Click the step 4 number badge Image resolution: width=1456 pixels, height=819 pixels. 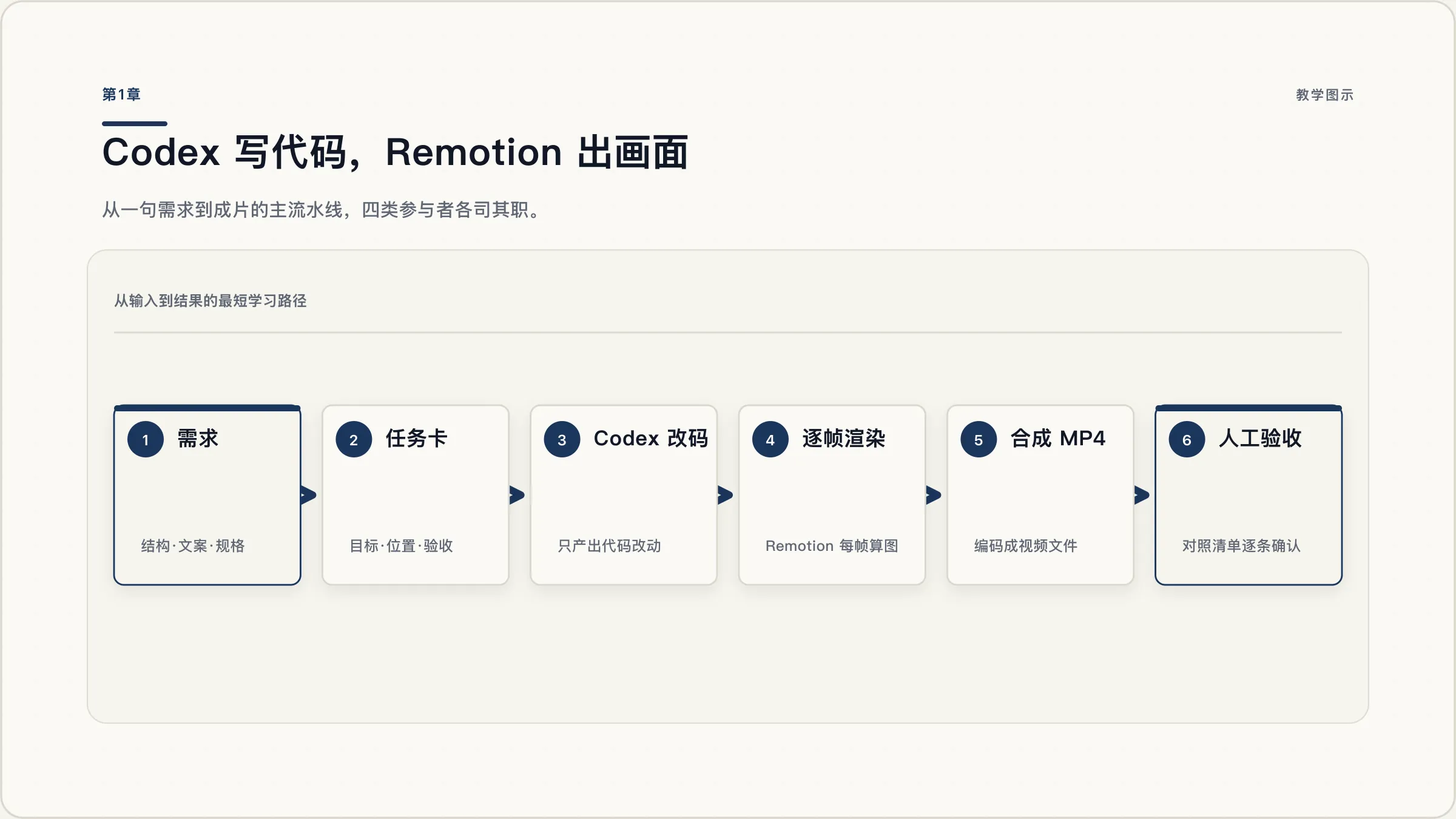pos(770,439)
